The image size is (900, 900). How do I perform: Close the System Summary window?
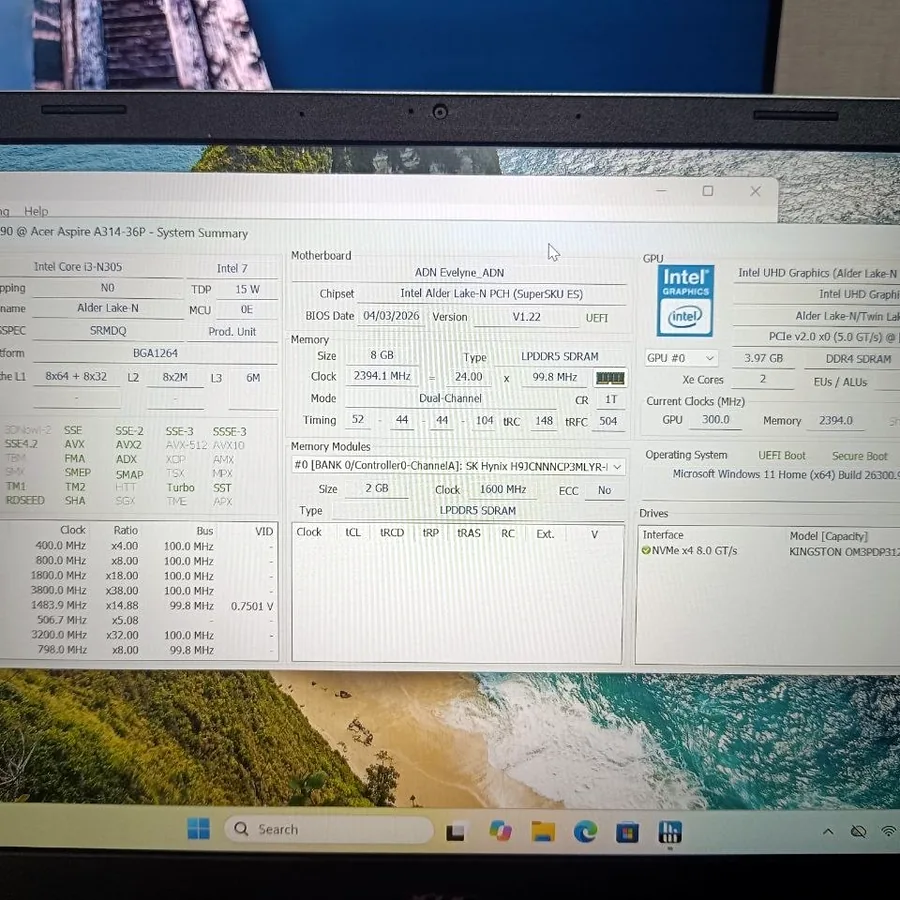(755, 191)
